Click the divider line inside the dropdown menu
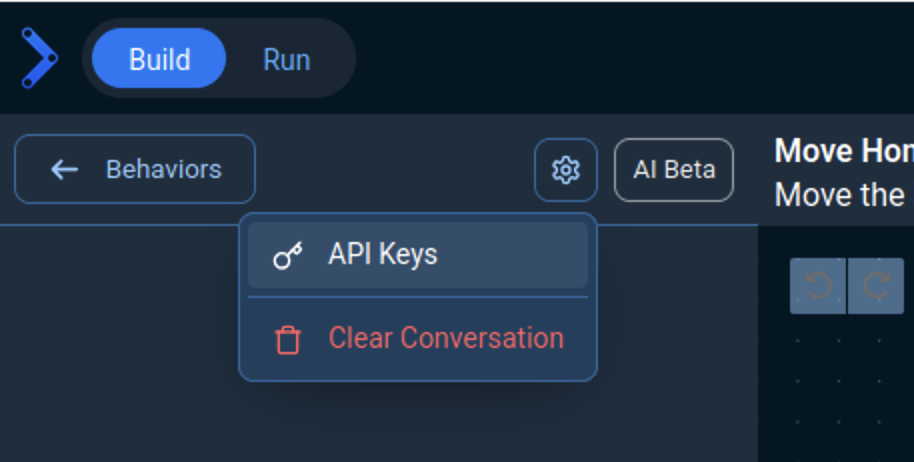The width and height of the screenshot is (914, 462). 417,297
